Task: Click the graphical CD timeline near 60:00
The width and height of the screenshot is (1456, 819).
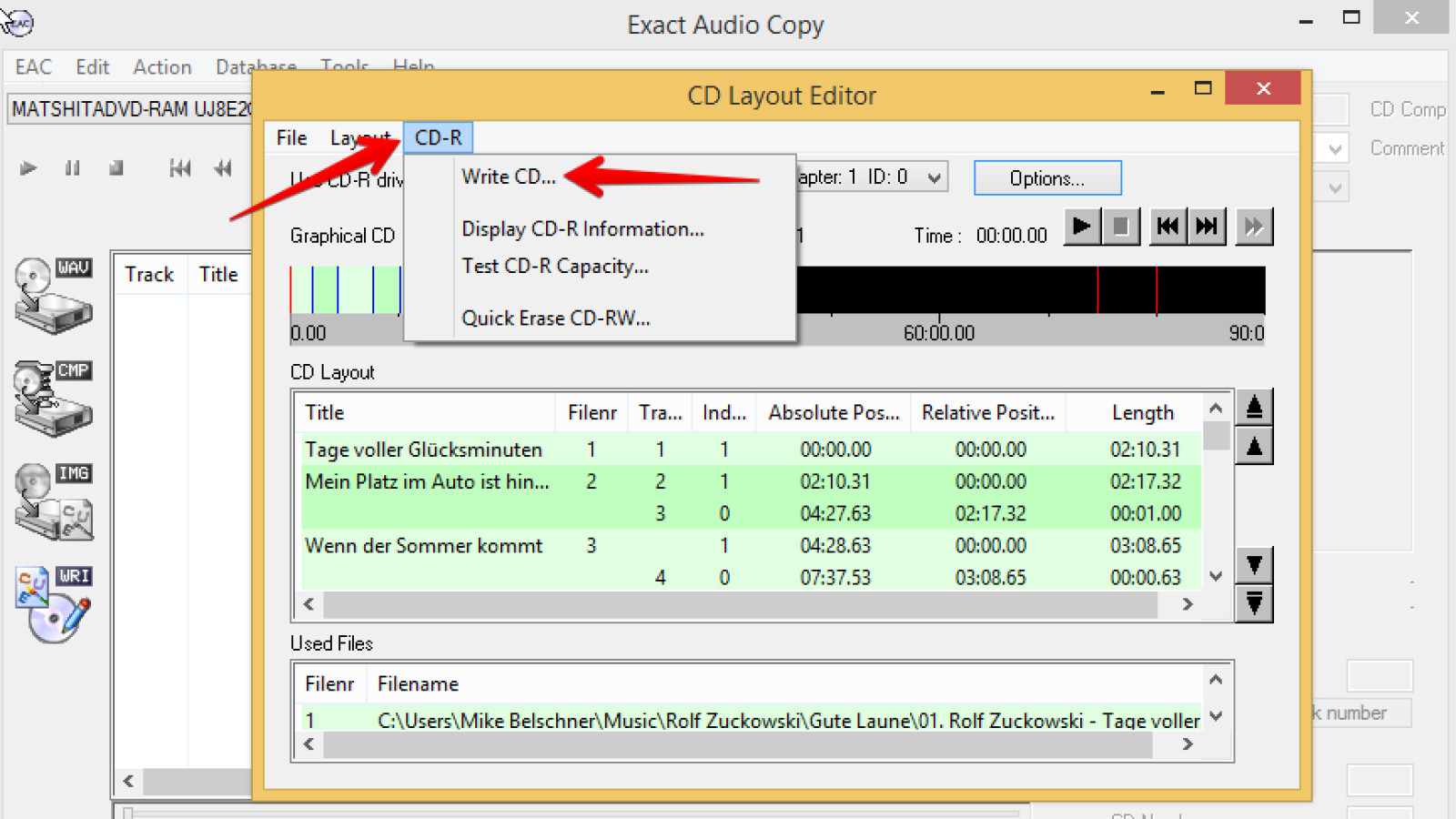Action: point(940,289)
